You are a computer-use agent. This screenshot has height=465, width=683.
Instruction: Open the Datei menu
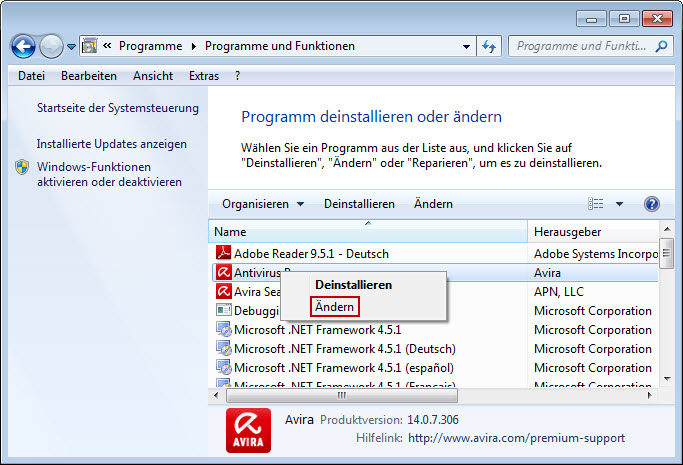coord(31,76)
